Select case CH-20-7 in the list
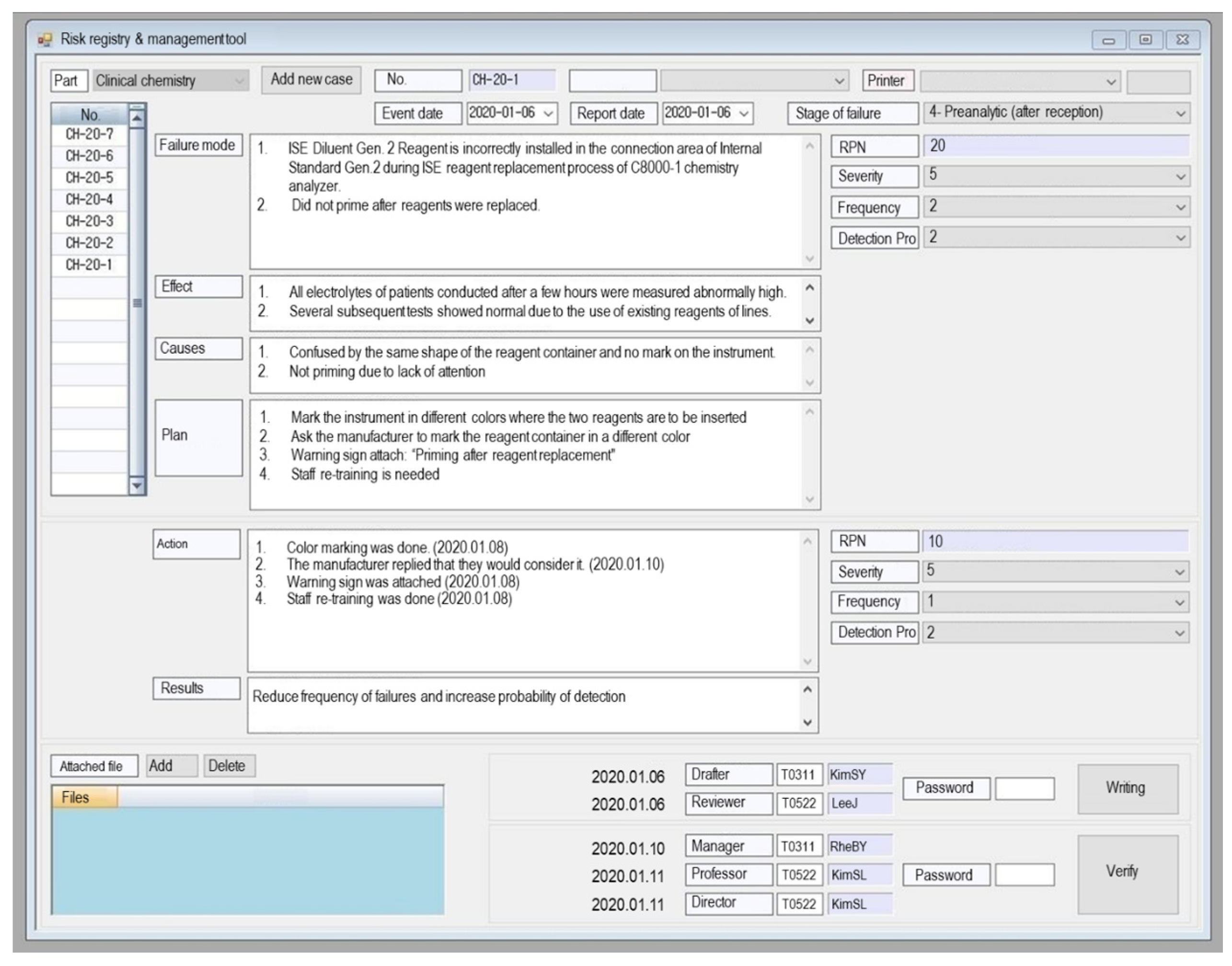 [90, 135]
